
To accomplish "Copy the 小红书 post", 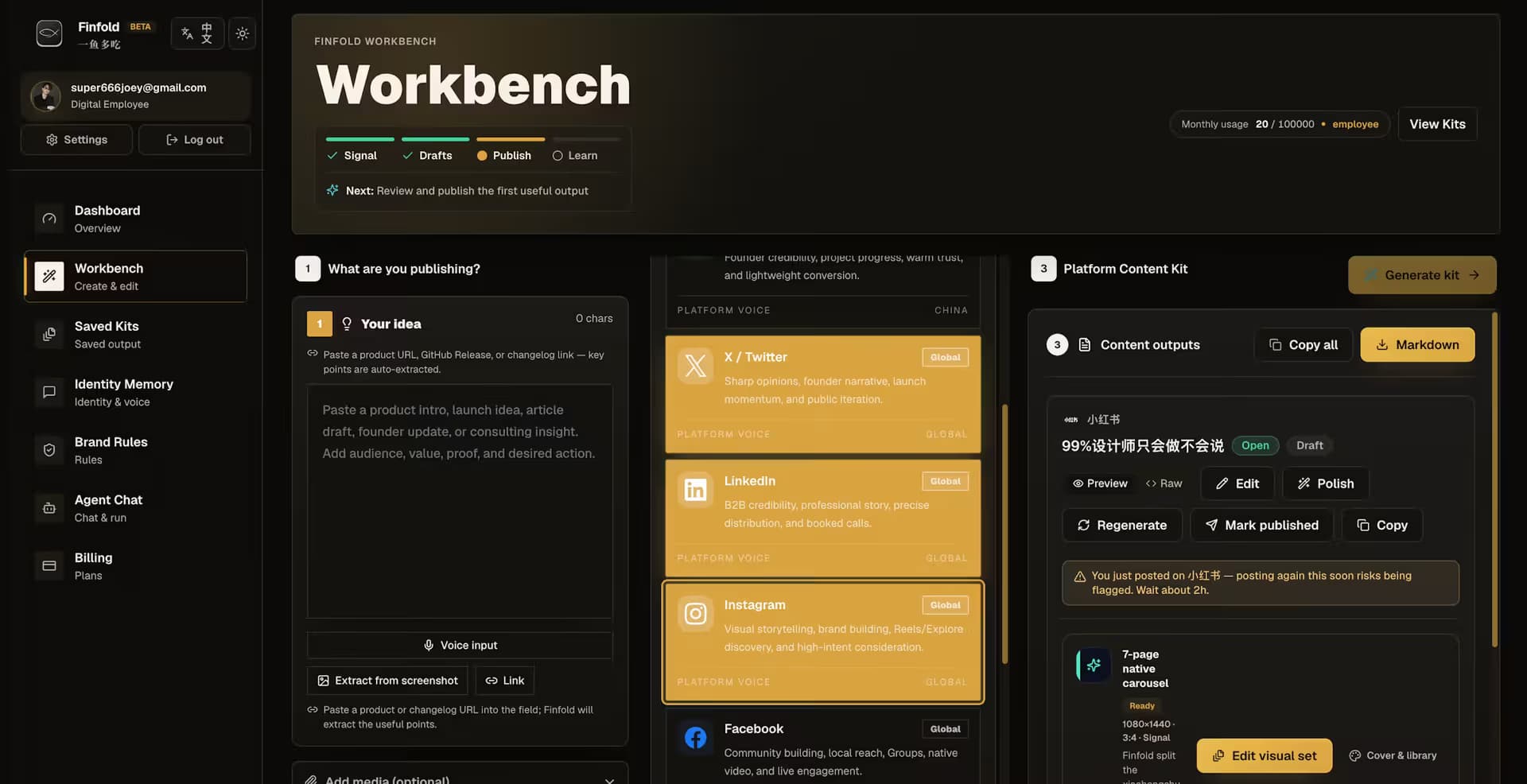I will 1381,526.
